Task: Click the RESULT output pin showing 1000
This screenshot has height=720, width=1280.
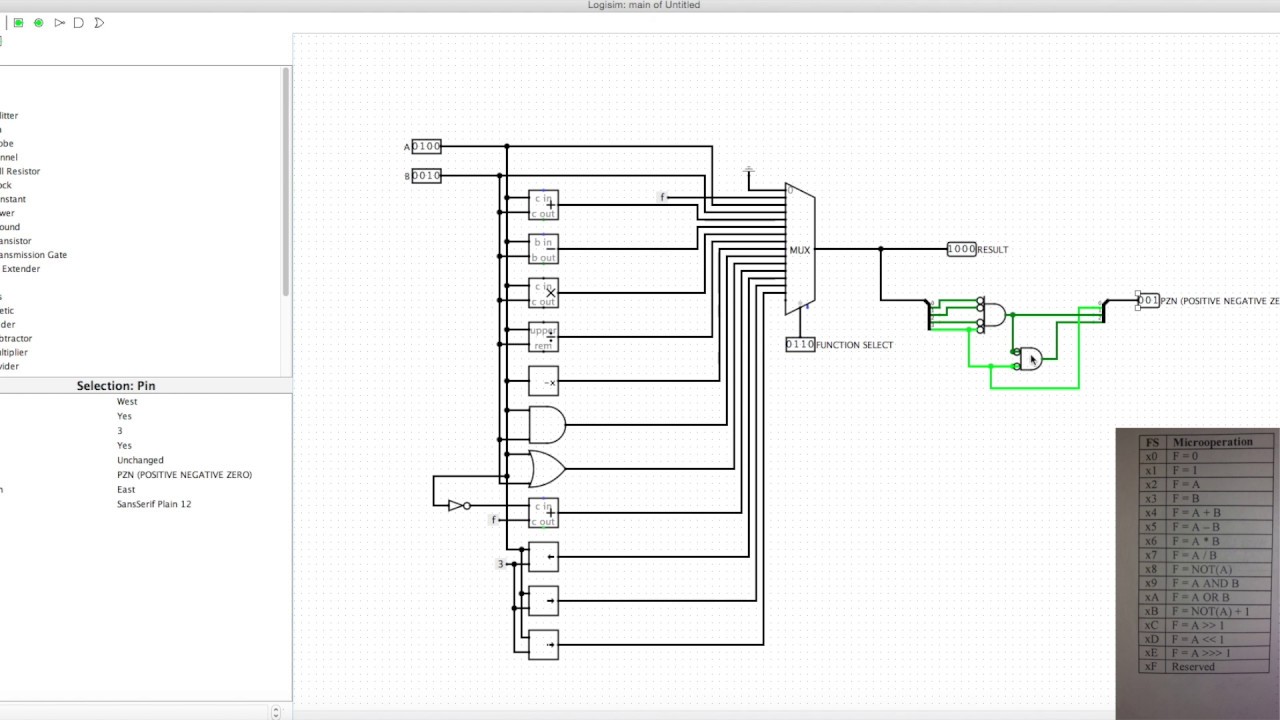Action: coord(961,249)
